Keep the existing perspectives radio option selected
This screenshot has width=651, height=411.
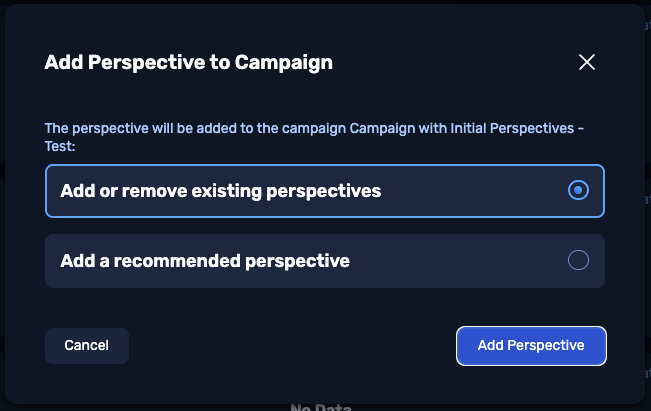pyautogui.click(x=578, y=190)
